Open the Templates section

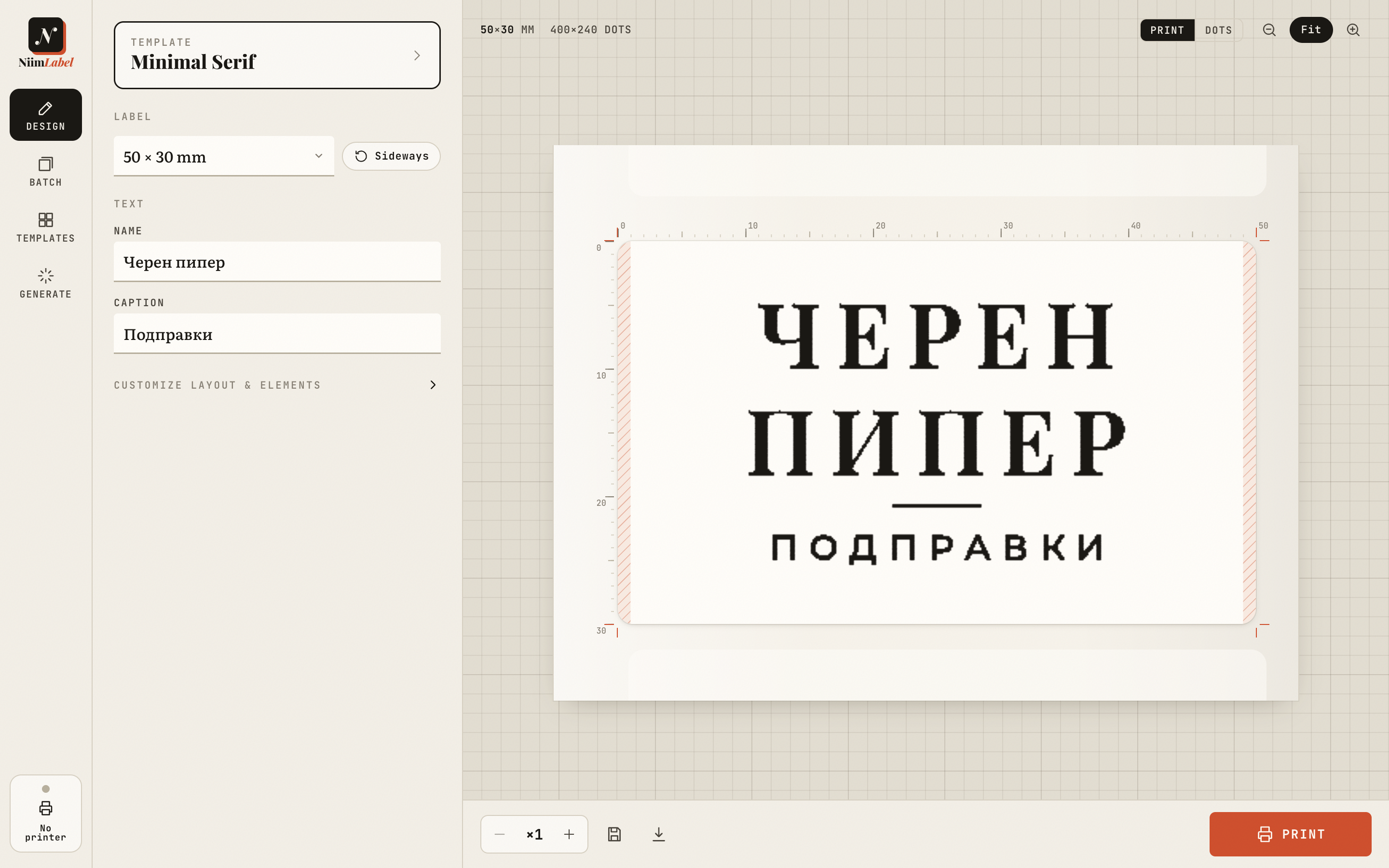(x=46, y=227)
